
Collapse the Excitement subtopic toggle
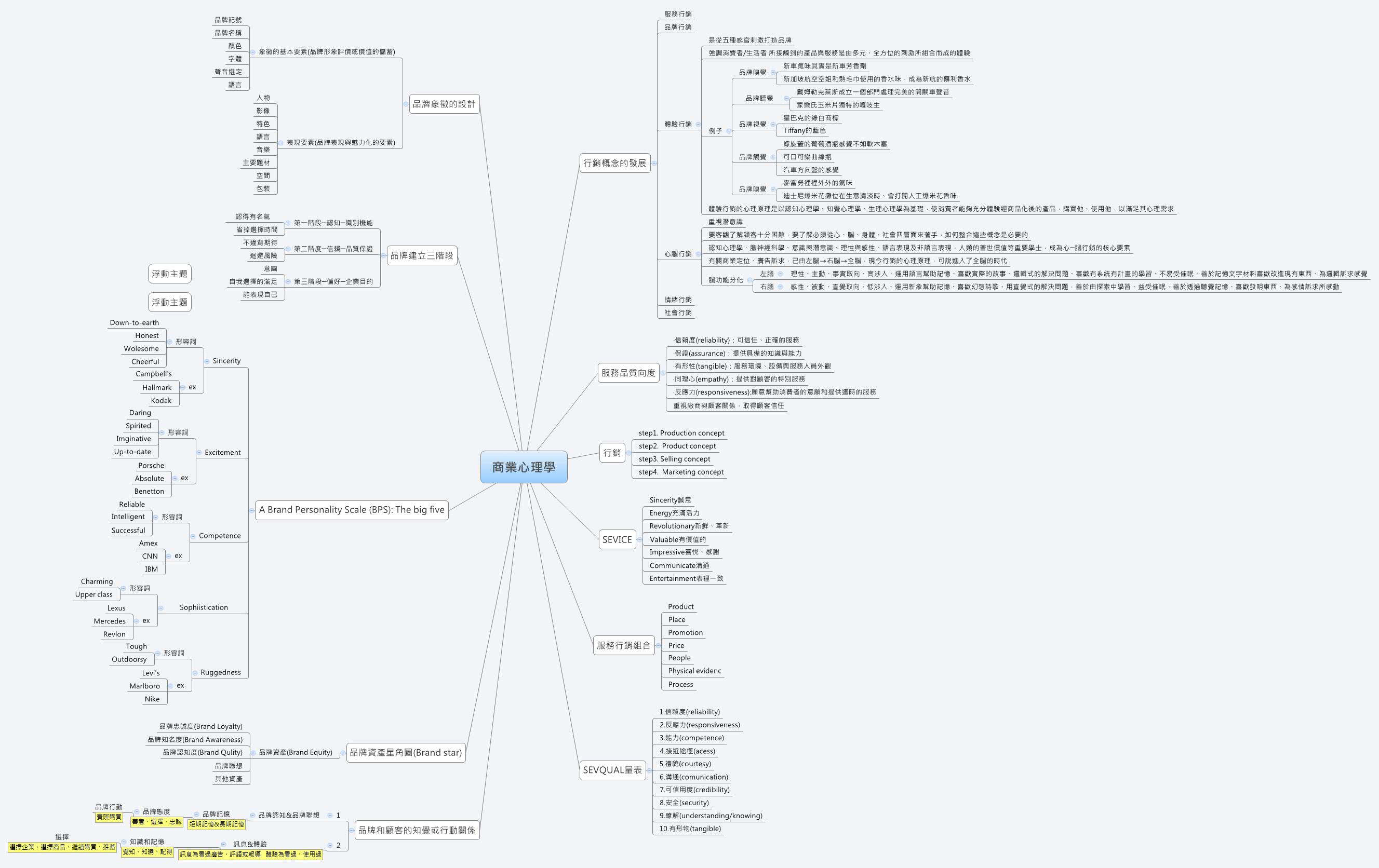[199, 452]
